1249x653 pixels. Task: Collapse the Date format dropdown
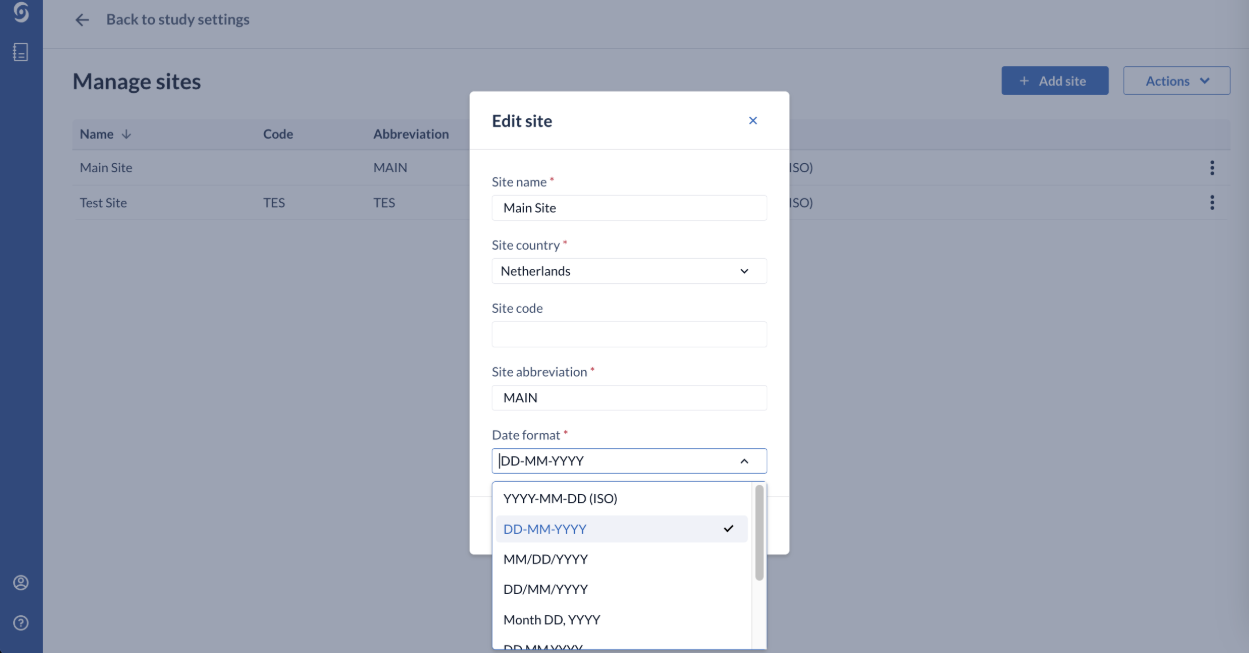tap(743, 461)
